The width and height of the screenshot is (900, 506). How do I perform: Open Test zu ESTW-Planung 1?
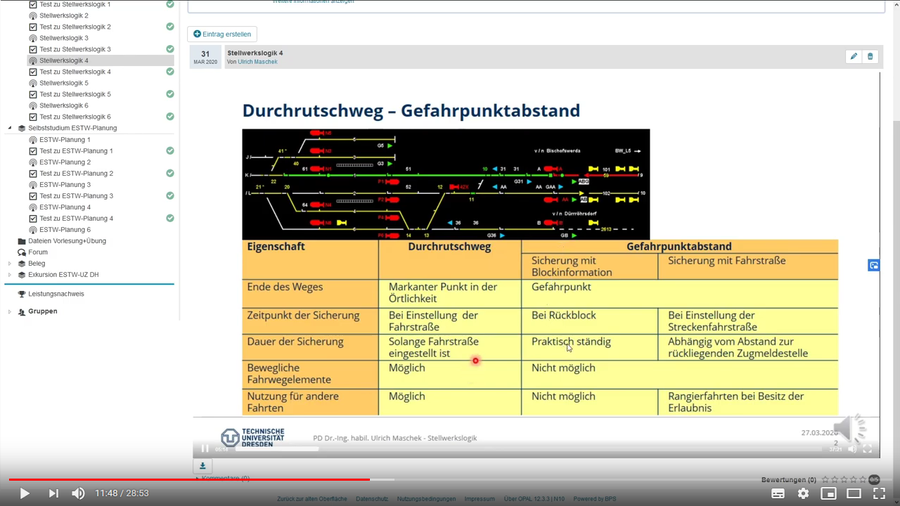point(76,151)
